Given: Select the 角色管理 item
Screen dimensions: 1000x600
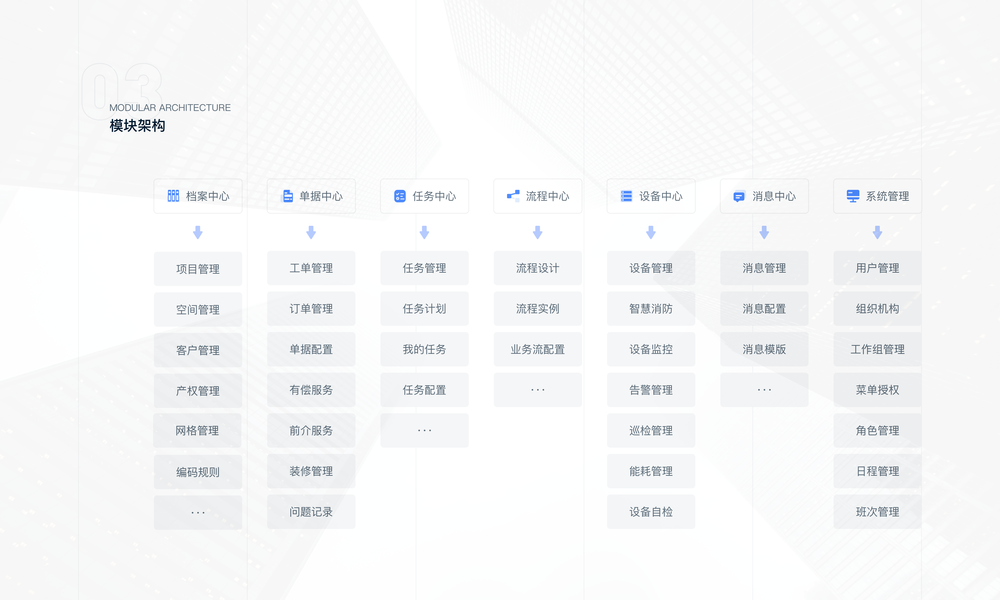Looking at the screenshot, I should click(x=878, y=430).
